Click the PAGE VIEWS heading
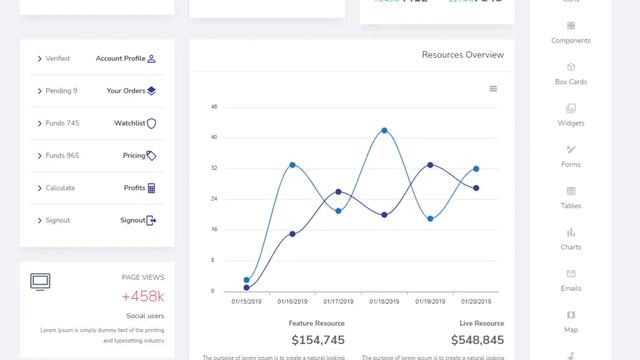 coord(143,278)
